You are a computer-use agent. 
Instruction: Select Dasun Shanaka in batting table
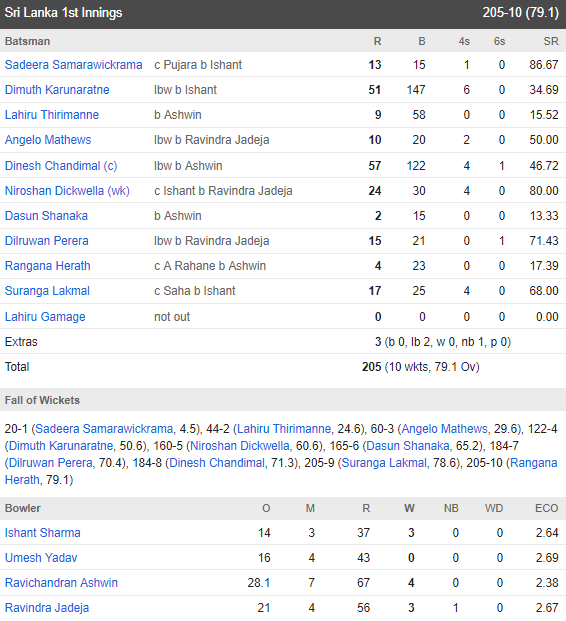click(46, 215)
